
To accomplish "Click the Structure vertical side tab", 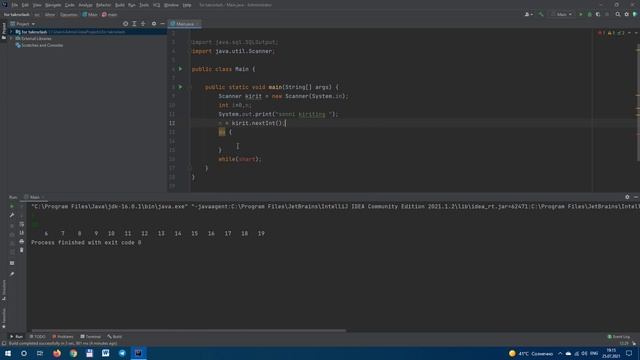I will point(4,290).
